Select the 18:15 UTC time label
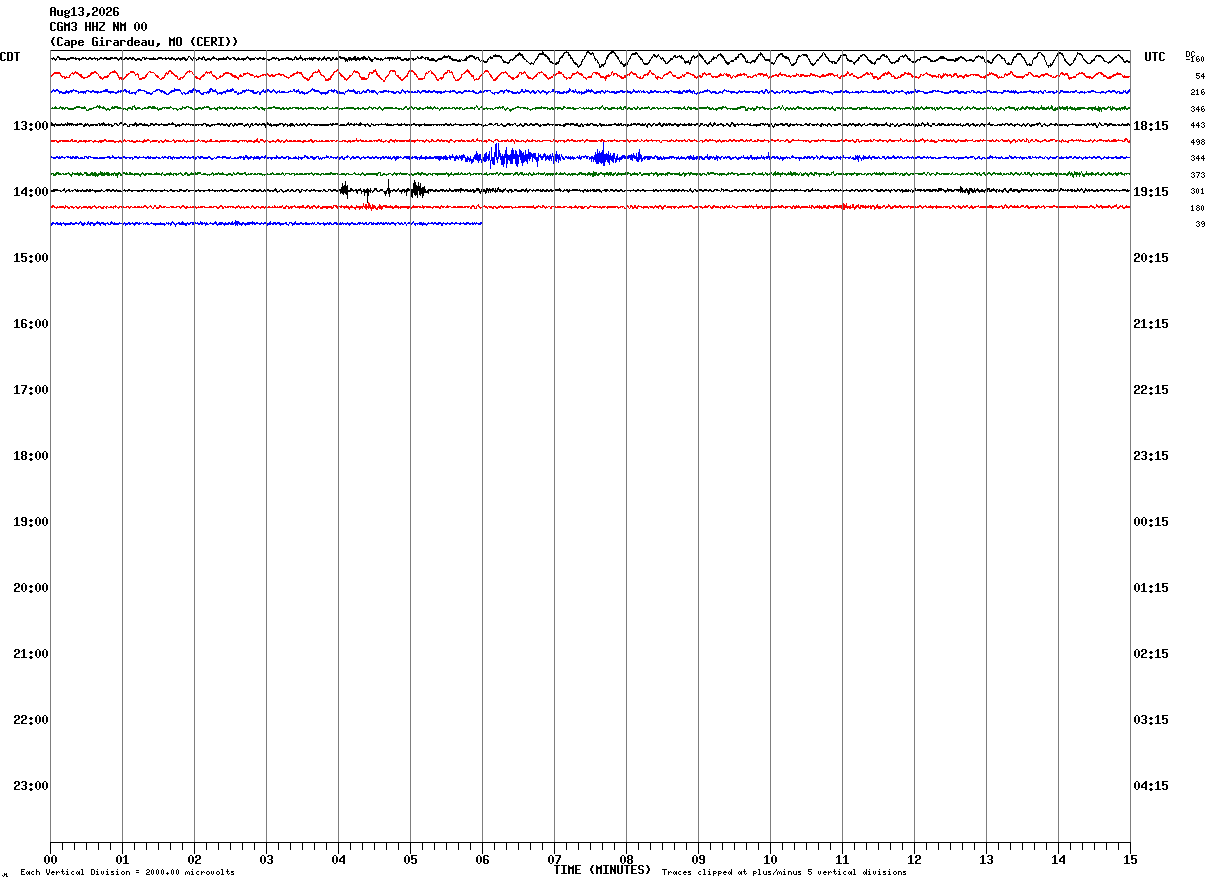This screenshot has width=1210, height=886. pos(1151,126)
